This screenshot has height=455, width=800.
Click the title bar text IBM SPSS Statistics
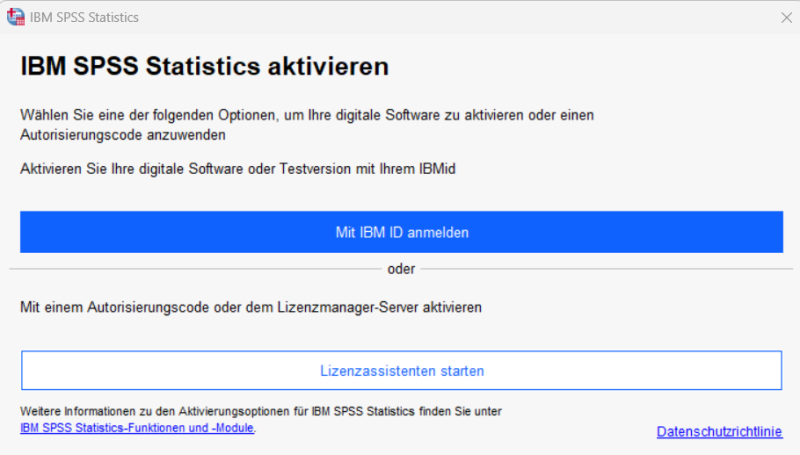click(84, 17)
